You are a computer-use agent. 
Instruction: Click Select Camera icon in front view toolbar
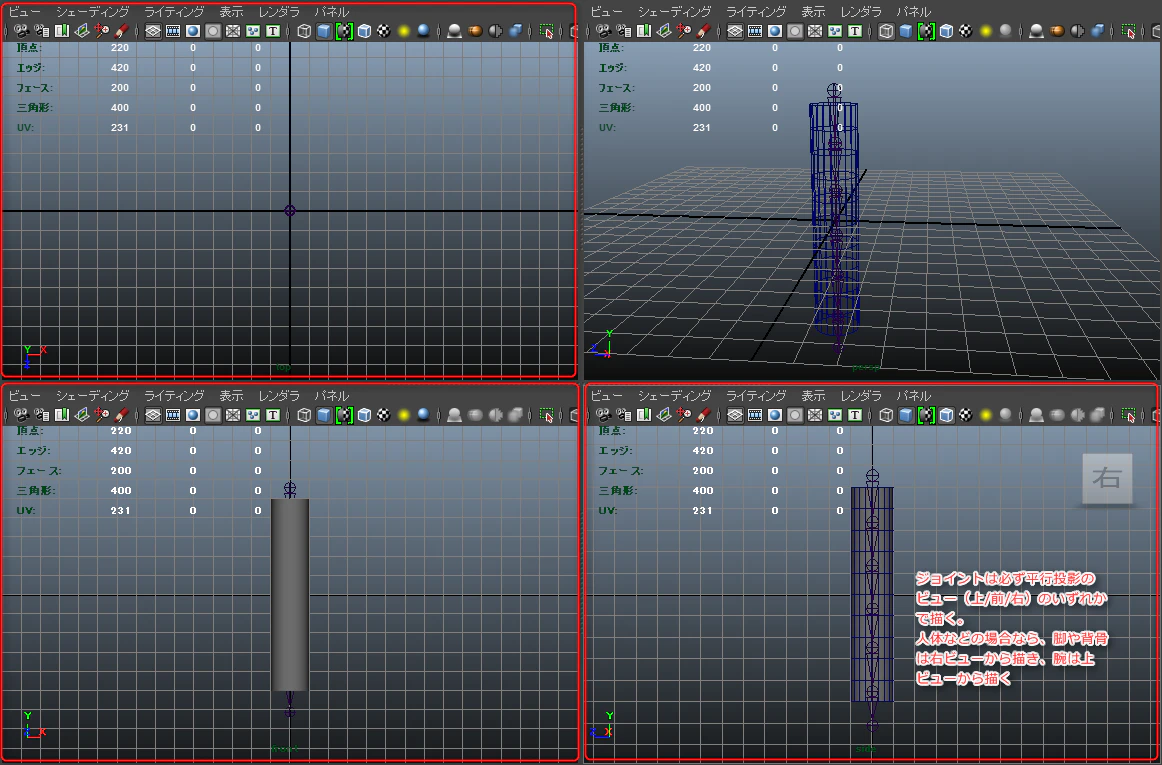click(x=23, y=414)
